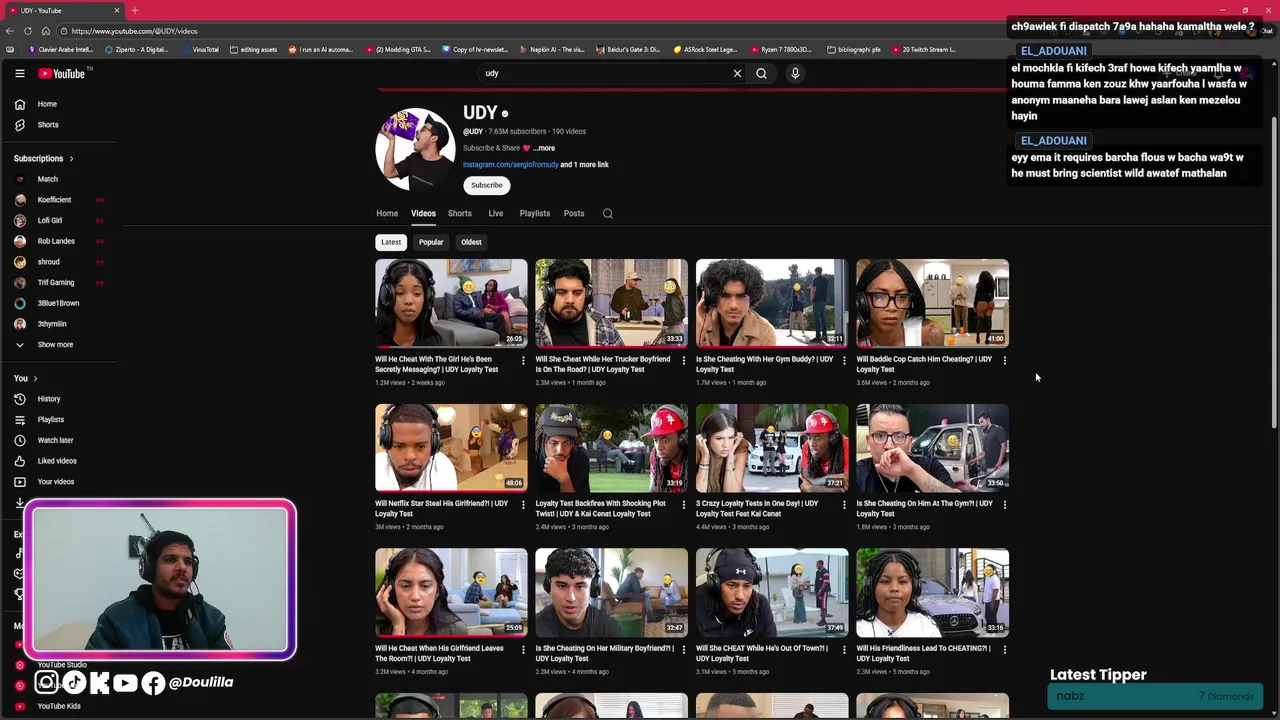Select the Oldest sort chip
This screenshot has height=720, width=1280.
471,242
